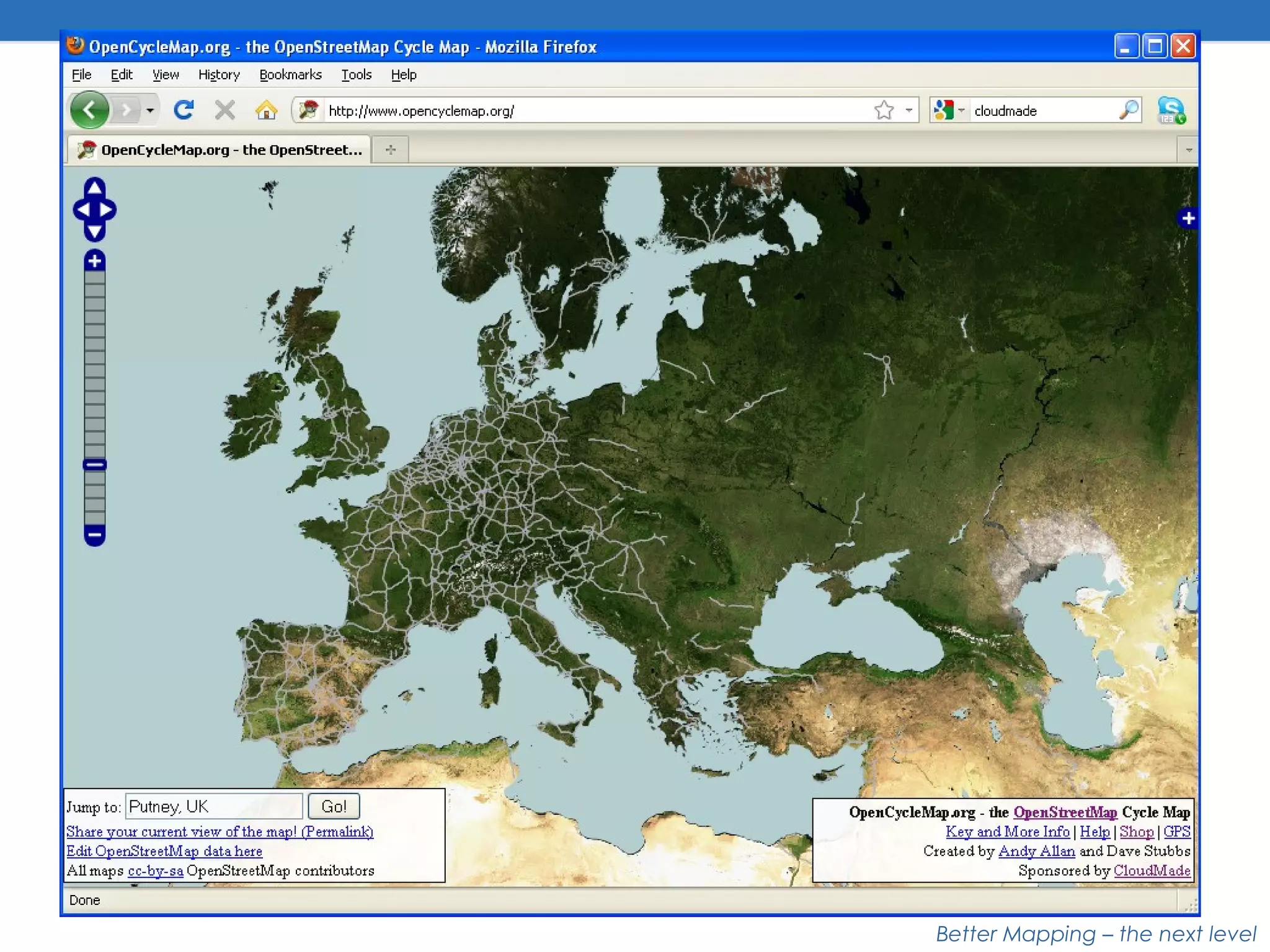The height and width of the screenshot is (952, 1270).
Task: Open a new tab with the plus button
Action: tap(391, 149)
